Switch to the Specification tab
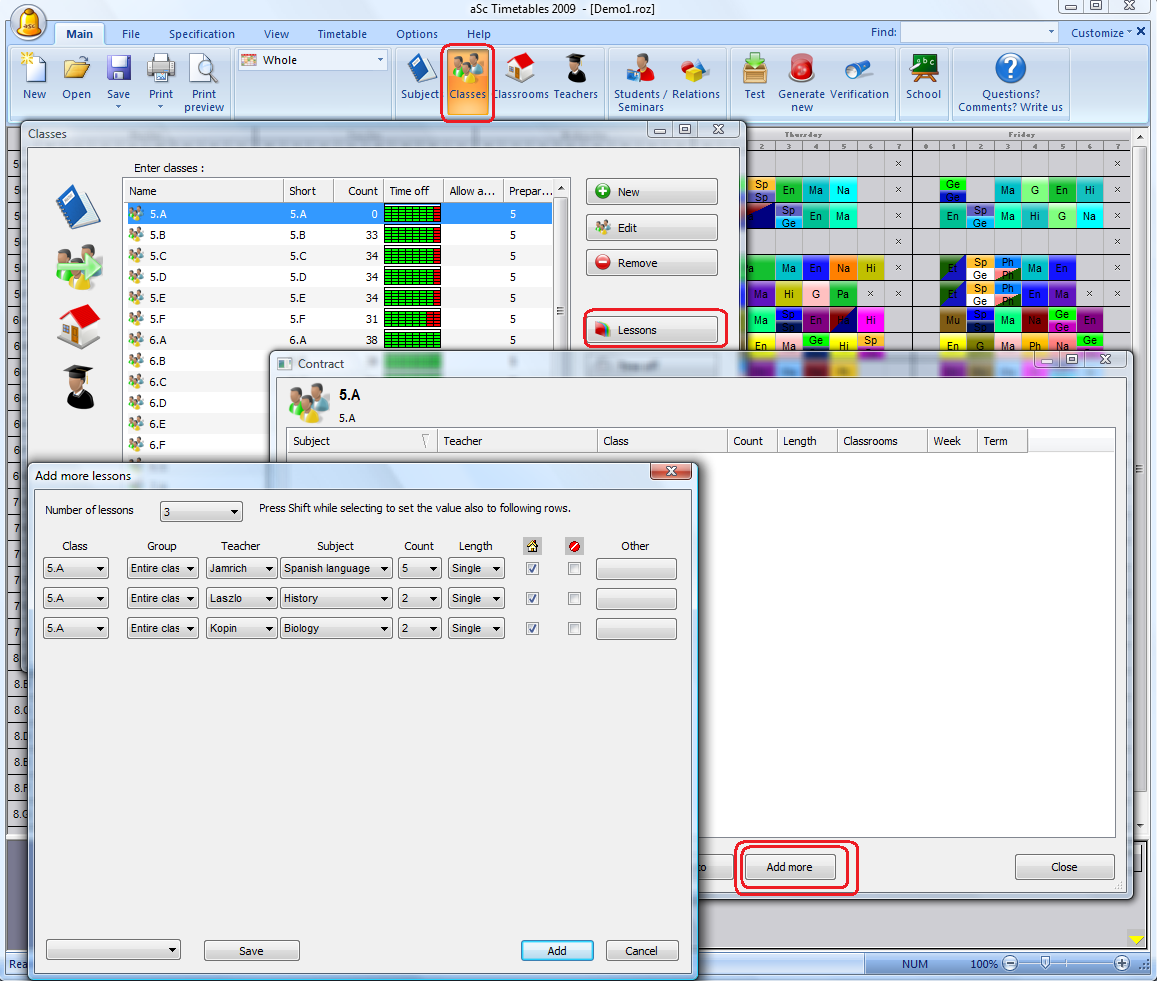 coord(201,34)
